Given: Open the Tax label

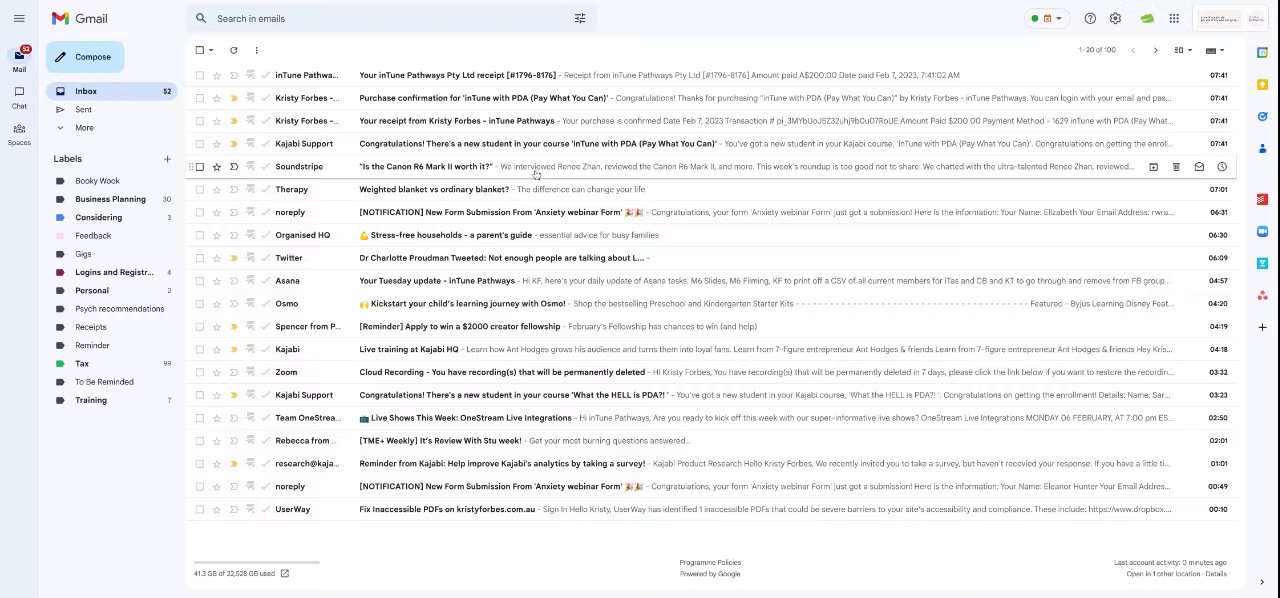Looking at the screenshot, I should point(82,364).
